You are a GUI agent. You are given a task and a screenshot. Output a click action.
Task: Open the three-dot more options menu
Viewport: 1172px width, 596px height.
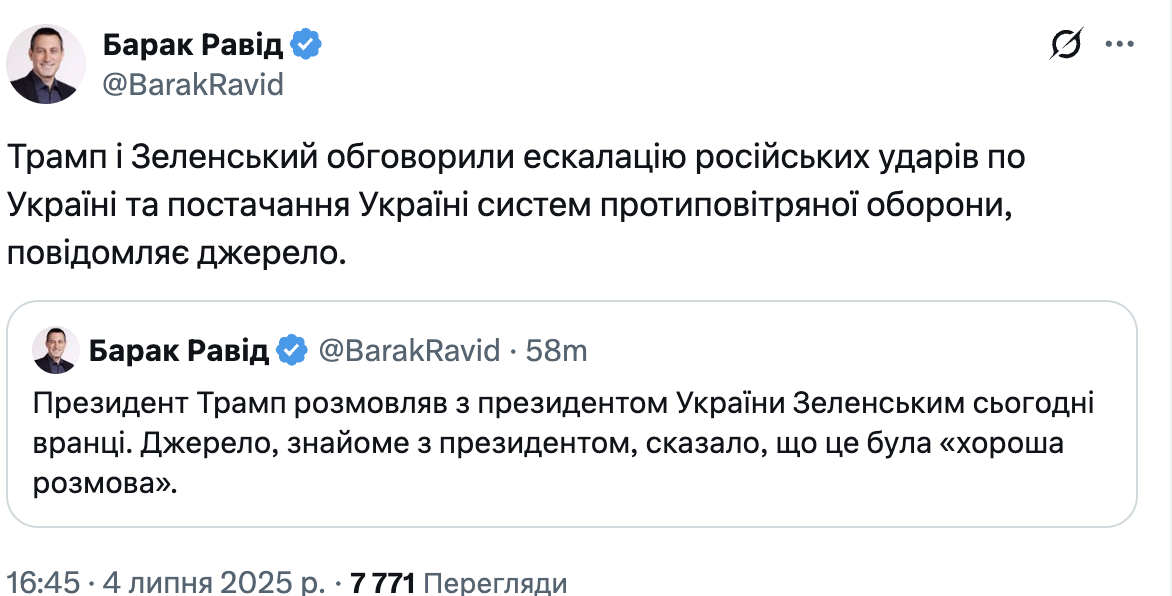point(1118,45)
